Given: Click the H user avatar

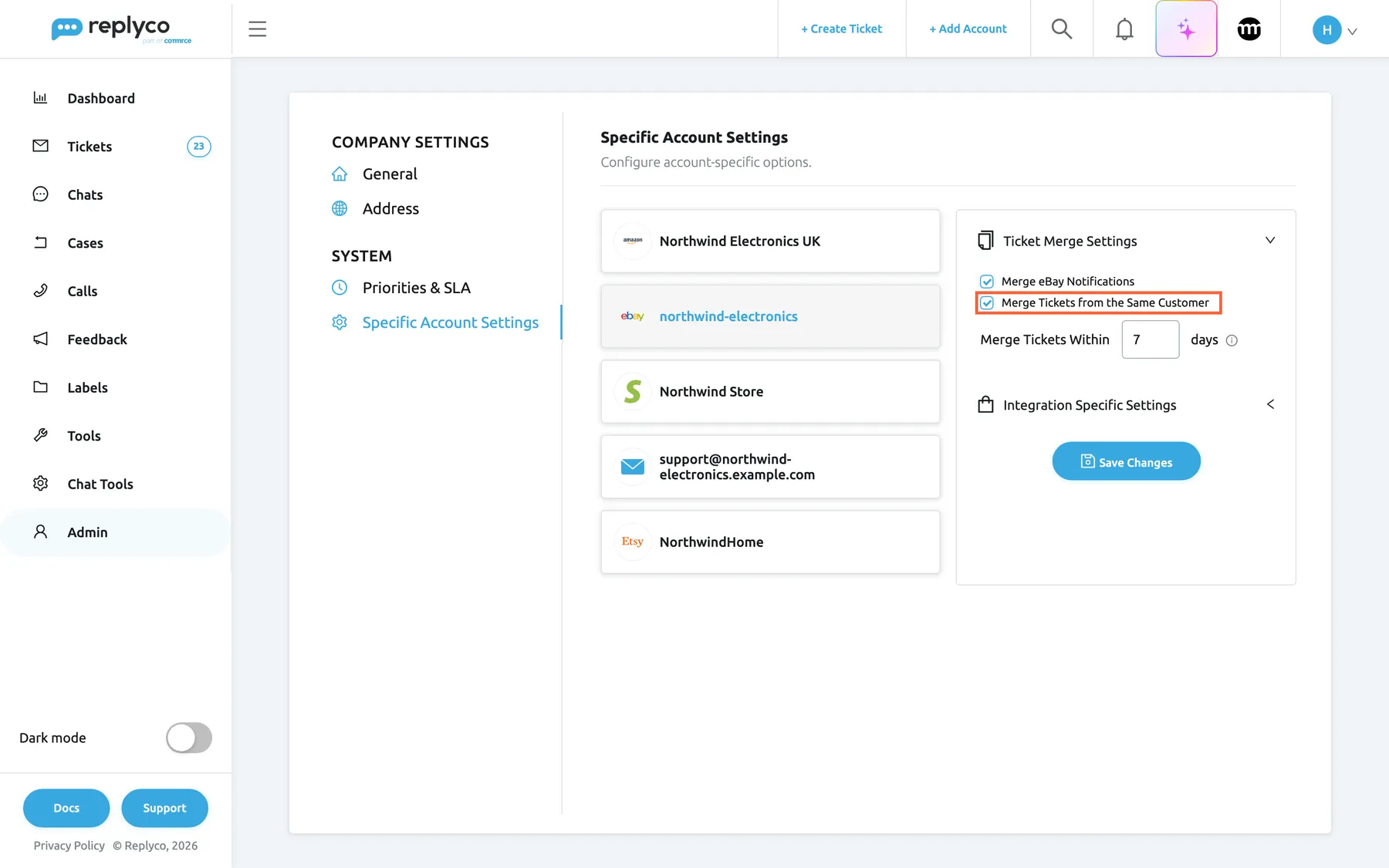Looking at the screenshot, I should coord(1326,30).
